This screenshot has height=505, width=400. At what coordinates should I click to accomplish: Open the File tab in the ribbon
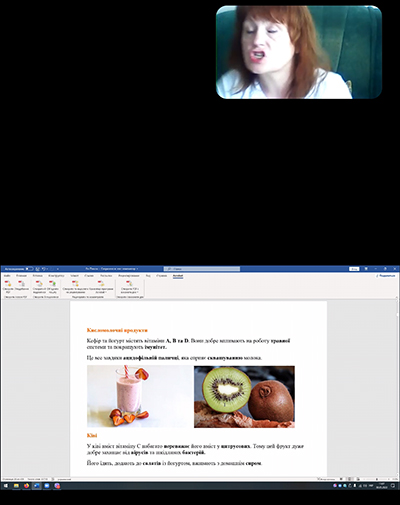(x=7, y=276)
